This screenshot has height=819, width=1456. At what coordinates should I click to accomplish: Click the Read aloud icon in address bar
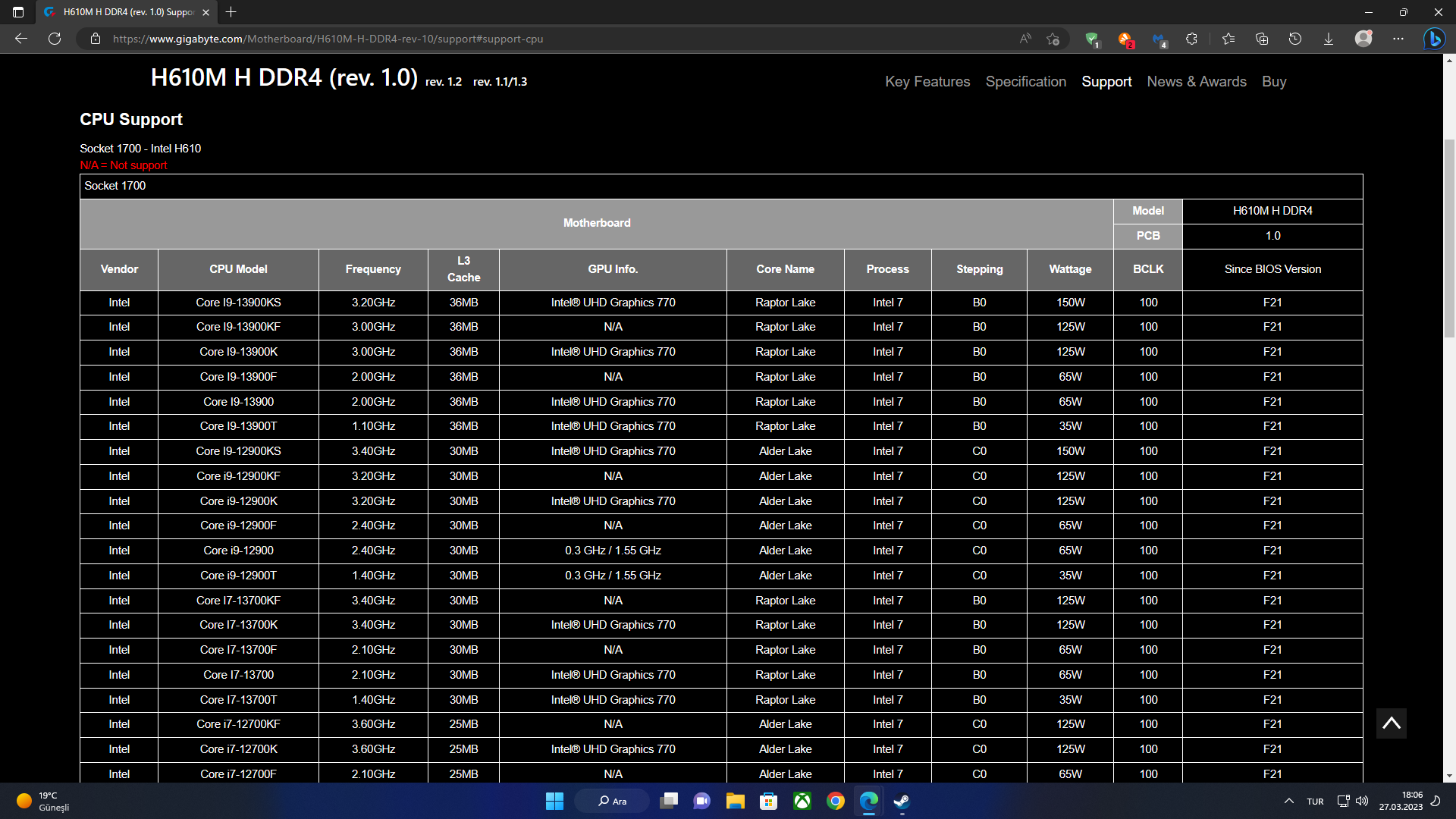click(x=1025, y=39)
